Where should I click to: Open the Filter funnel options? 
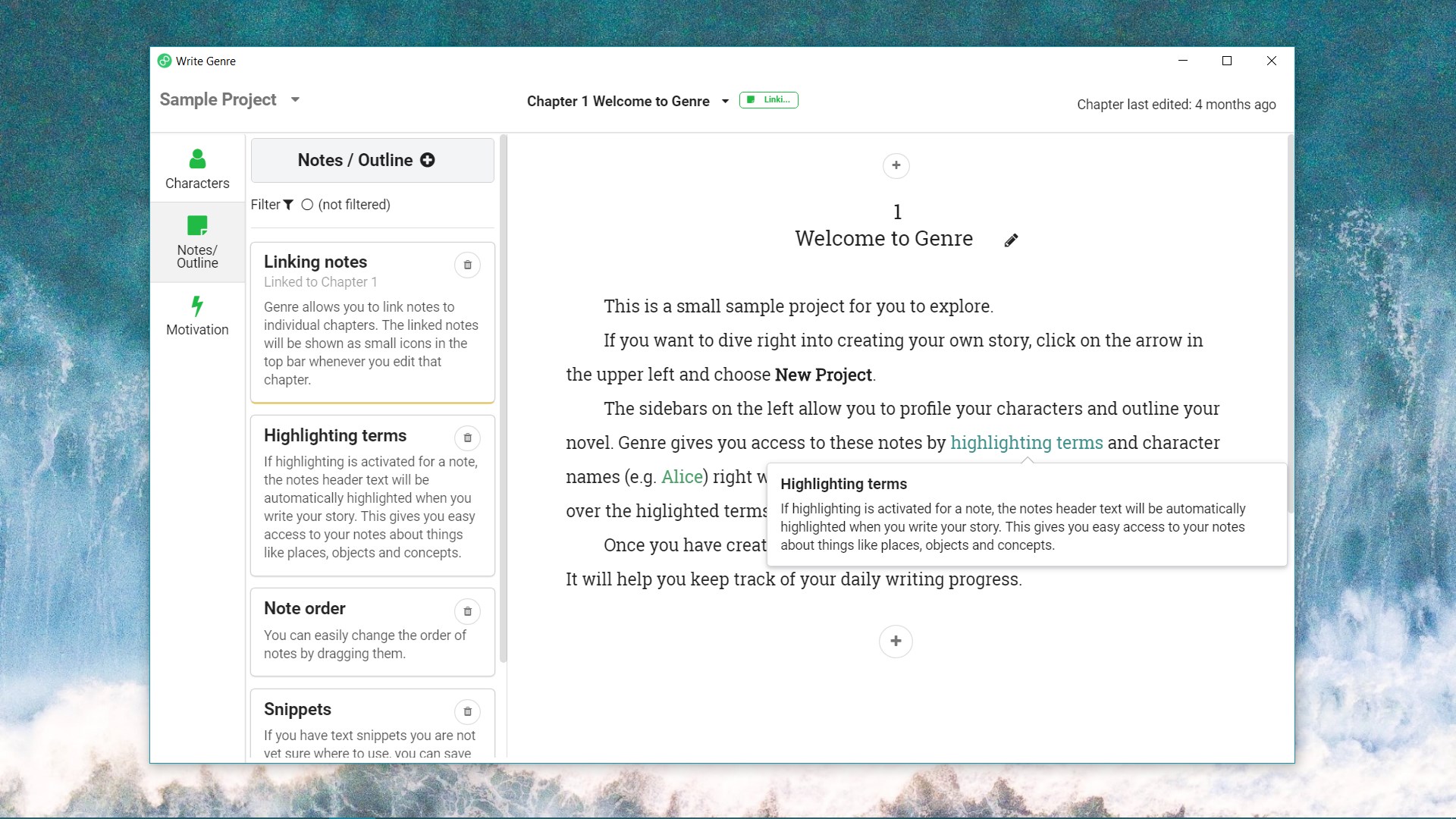pos(288,205)
